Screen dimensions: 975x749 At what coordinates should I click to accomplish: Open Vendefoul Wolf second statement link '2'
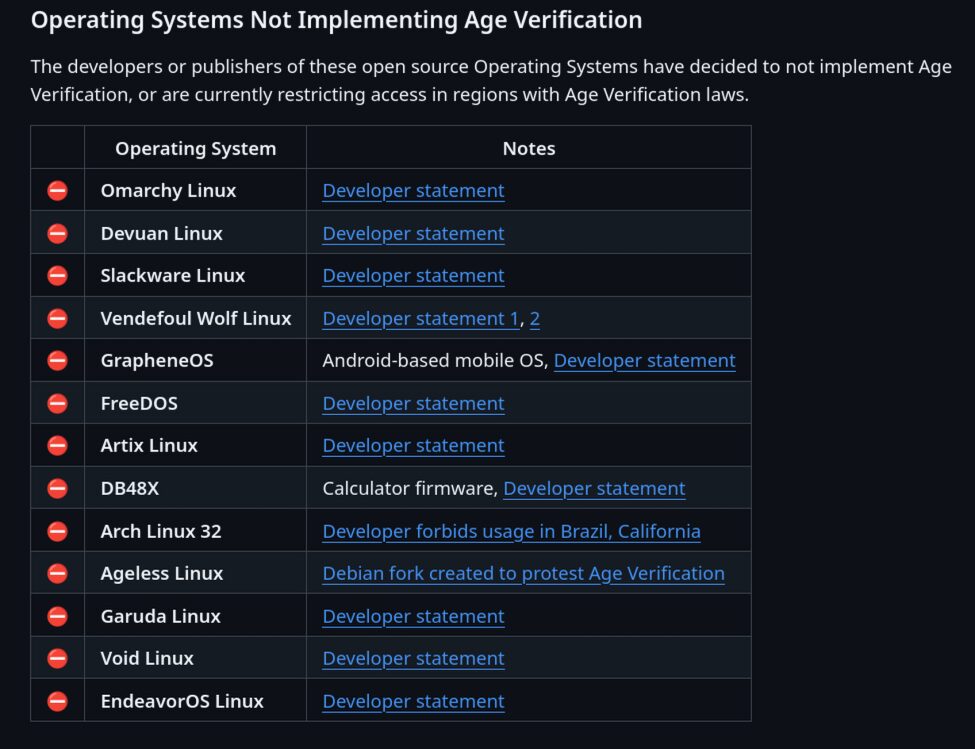pos(535,318)
